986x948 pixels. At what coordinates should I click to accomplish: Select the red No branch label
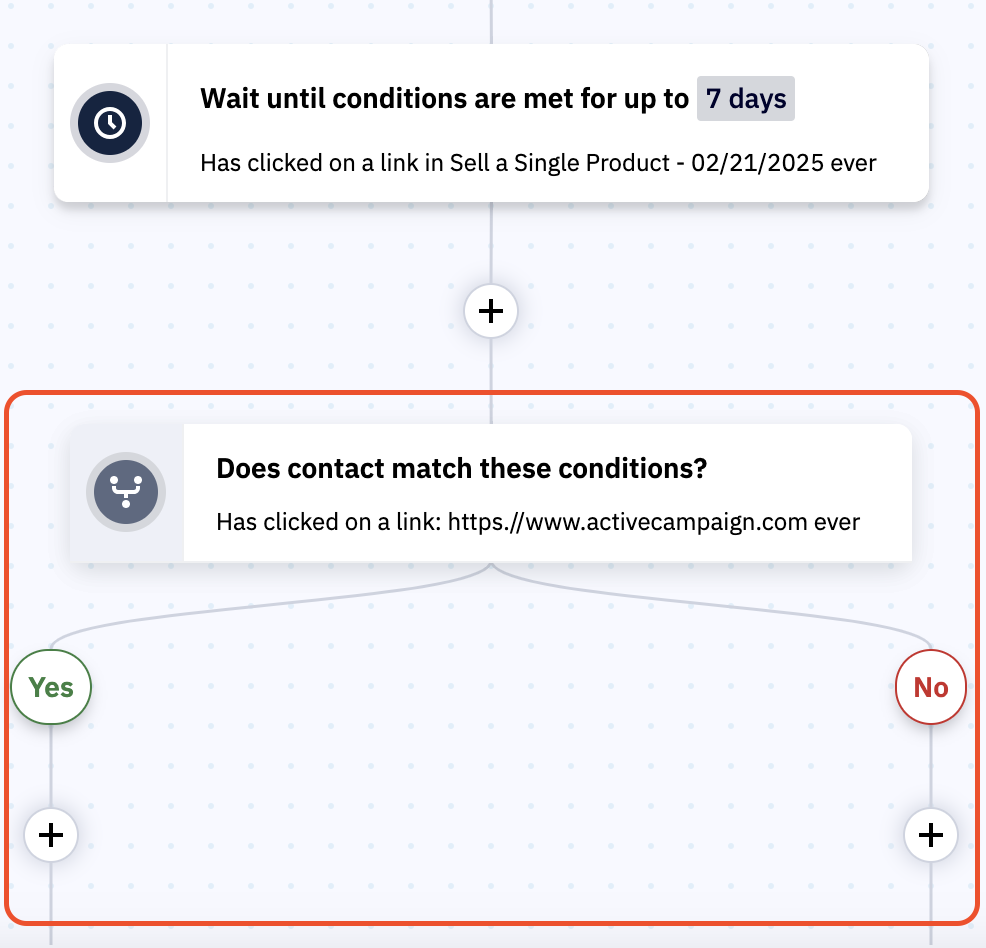click(x=930, y=687)
